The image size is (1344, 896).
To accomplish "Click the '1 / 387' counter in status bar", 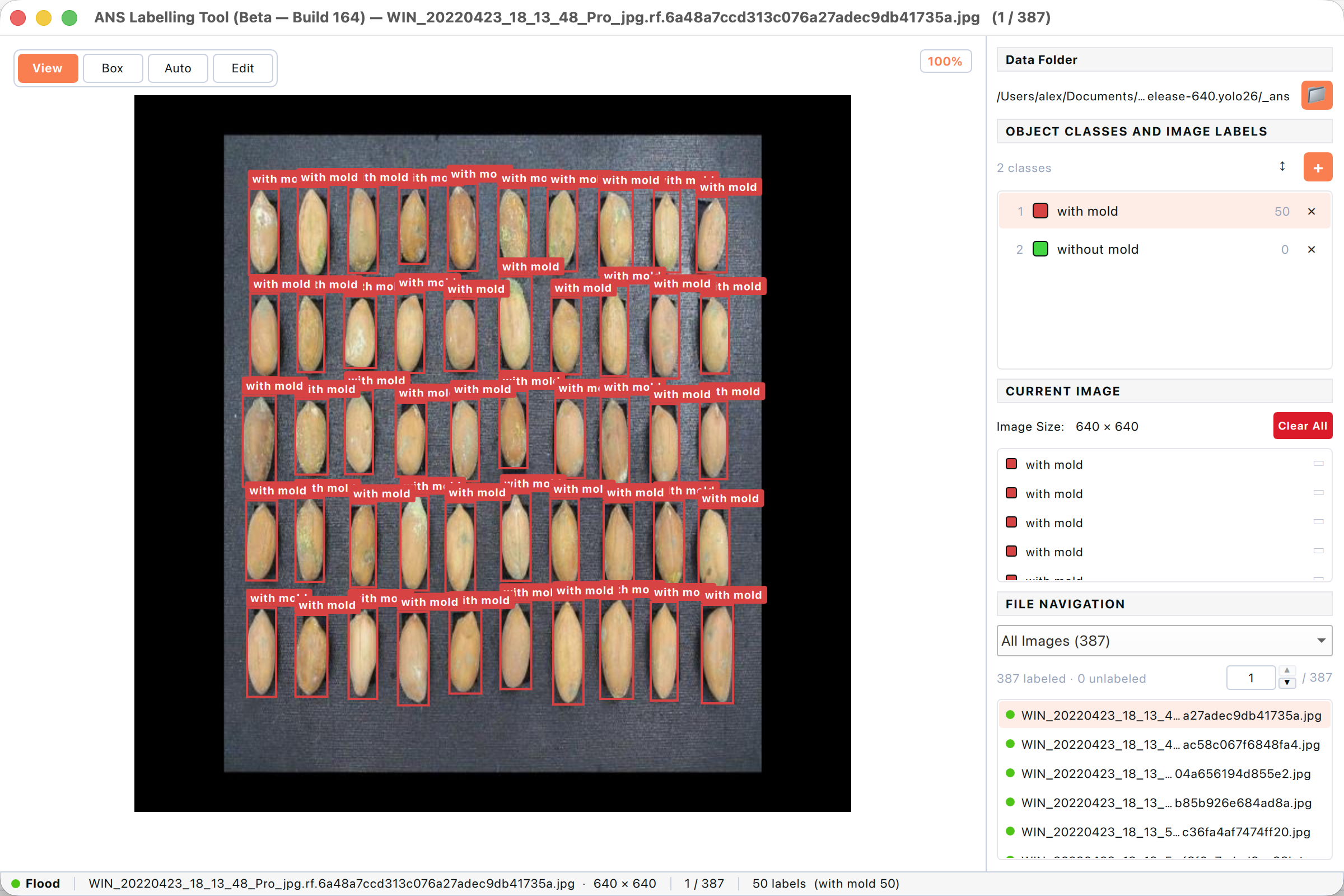I will coord(704,884).
